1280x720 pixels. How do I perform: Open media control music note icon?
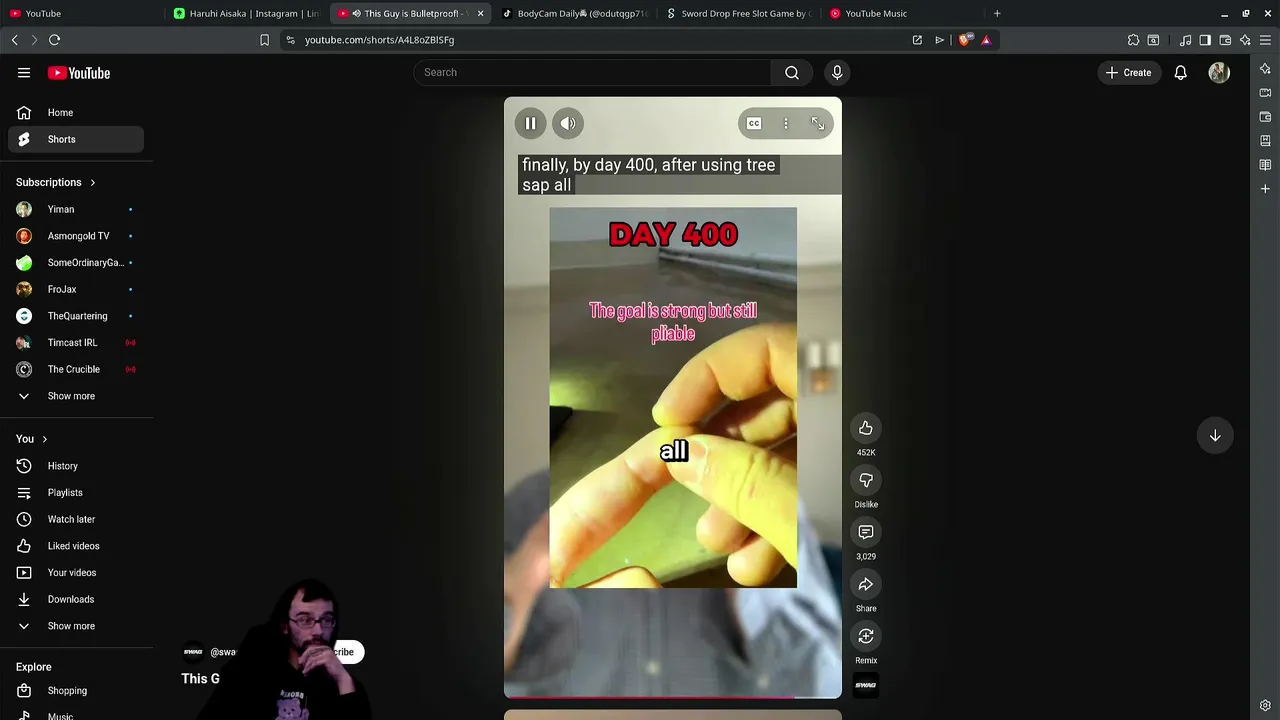[x=1185, y=40]
